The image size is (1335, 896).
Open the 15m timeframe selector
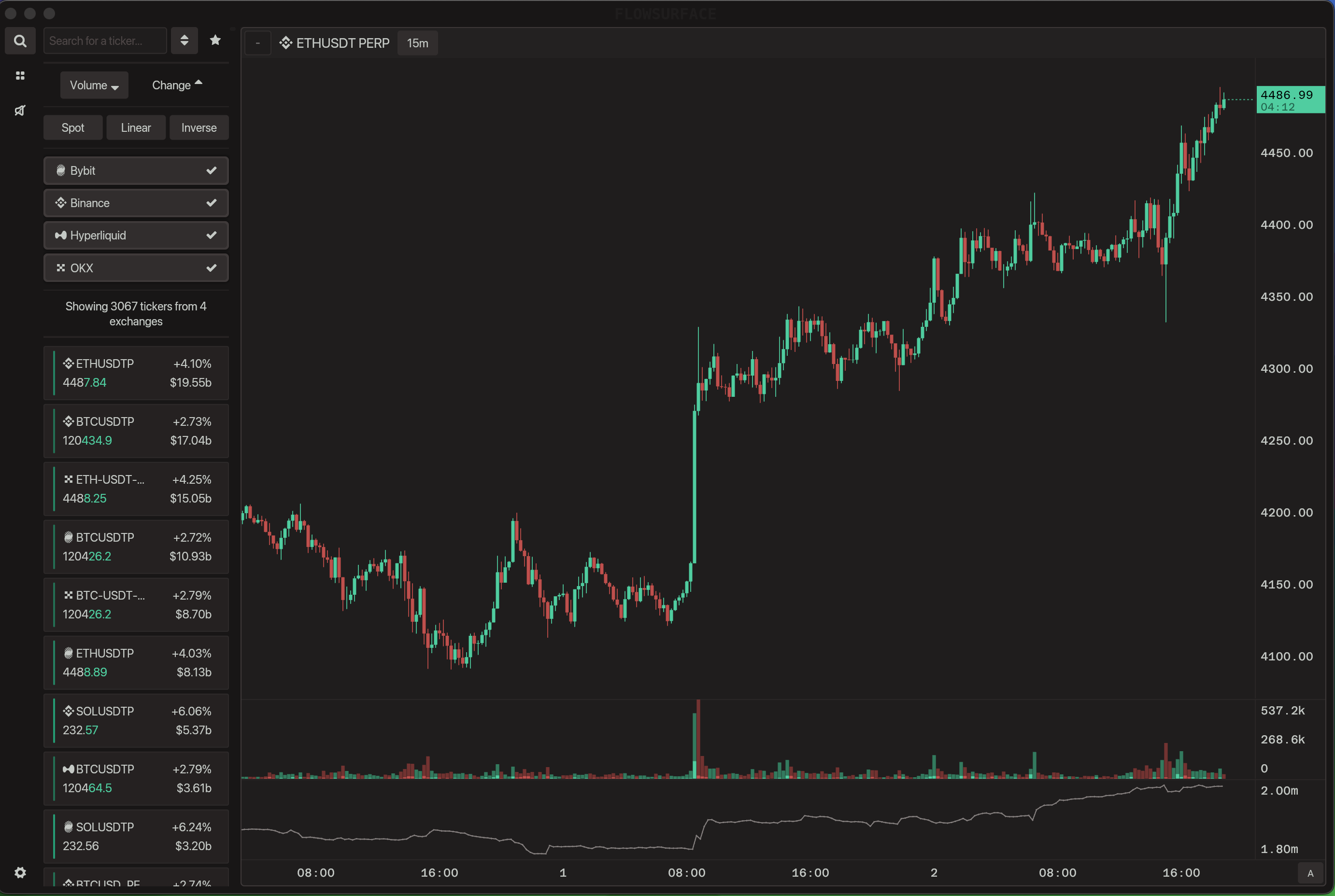417,43
